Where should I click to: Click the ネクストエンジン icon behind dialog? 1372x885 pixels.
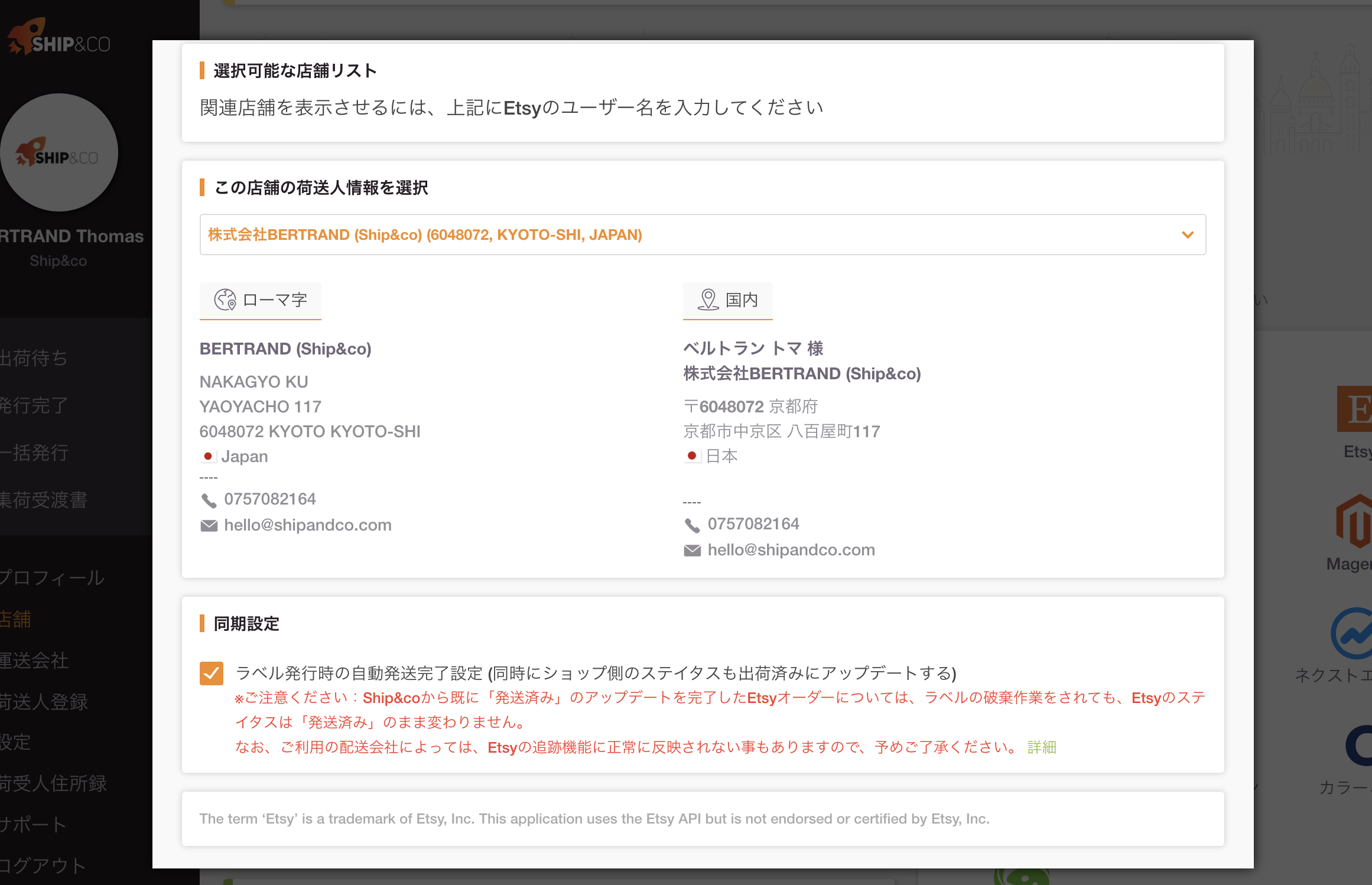(x=1352, y=633)
